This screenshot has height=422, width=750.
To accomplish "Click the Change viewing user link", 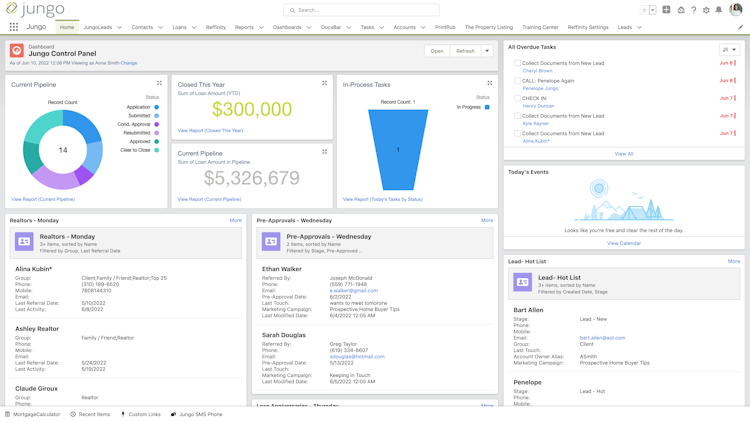I will [129, 63].
